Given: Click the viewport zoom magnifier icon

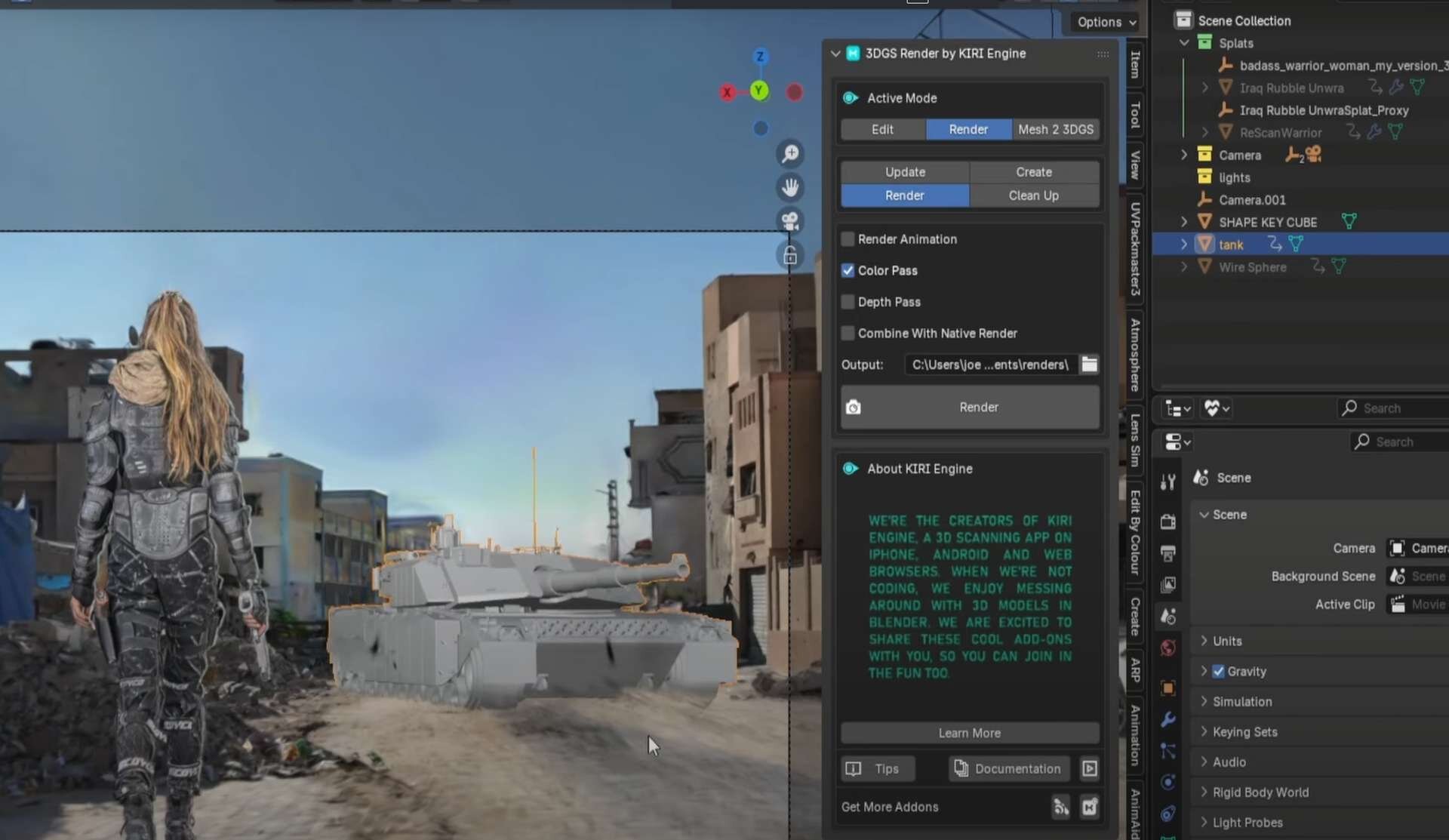Looking at the screenshot, I should pos(790,154).
